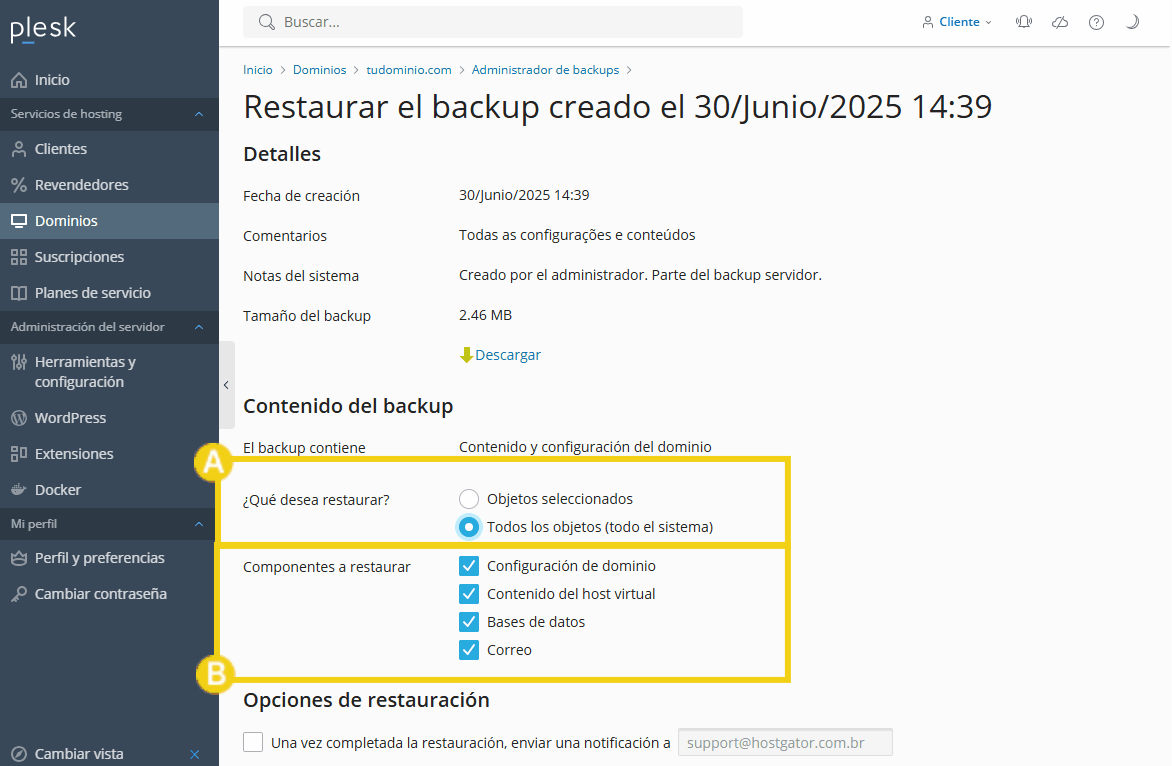Close the Cambiar vista item with X
The width and height of the screenshot is (1172, 766).
(x=194, y=754)
